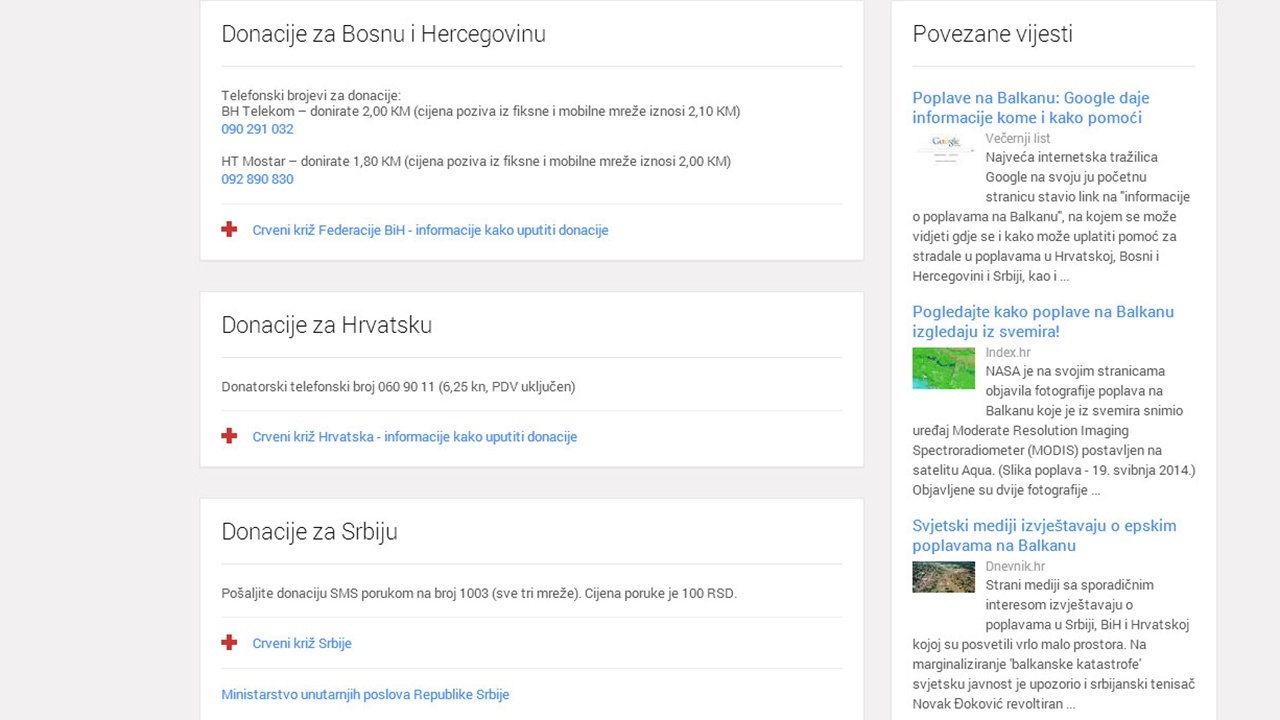Click red cross icon beside Crveni križ Srbije
The image size is (1280, 720).
(x=229, y=643)
